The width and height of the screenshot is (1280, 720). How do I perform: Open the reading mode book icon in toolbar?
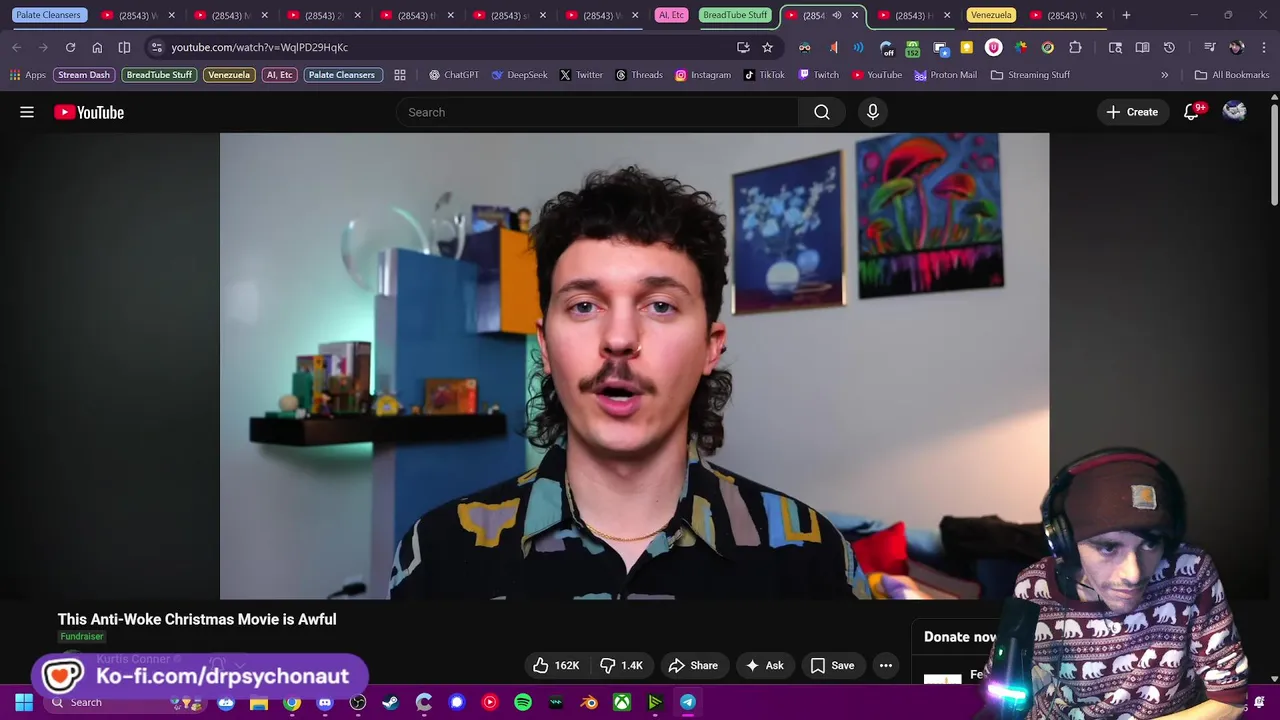(x=1142, y=47)
